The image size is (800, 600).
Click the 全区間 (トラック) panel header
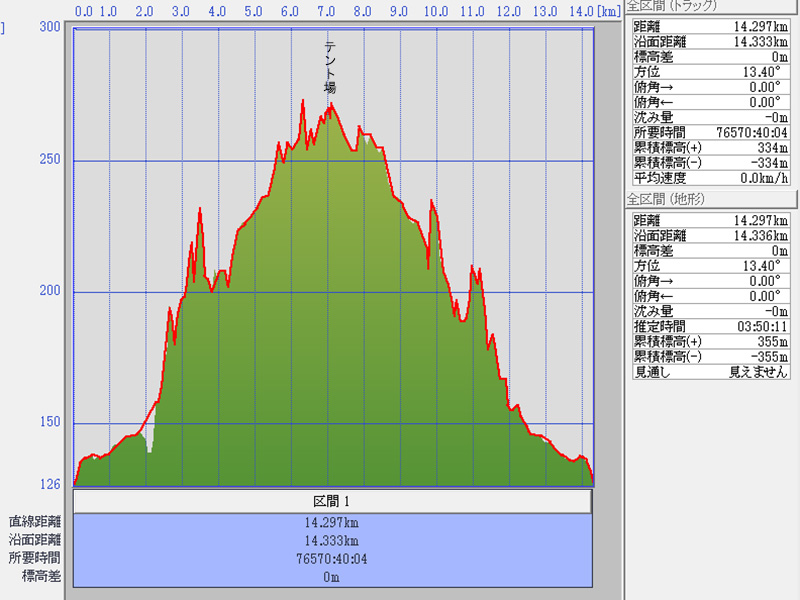671,5
